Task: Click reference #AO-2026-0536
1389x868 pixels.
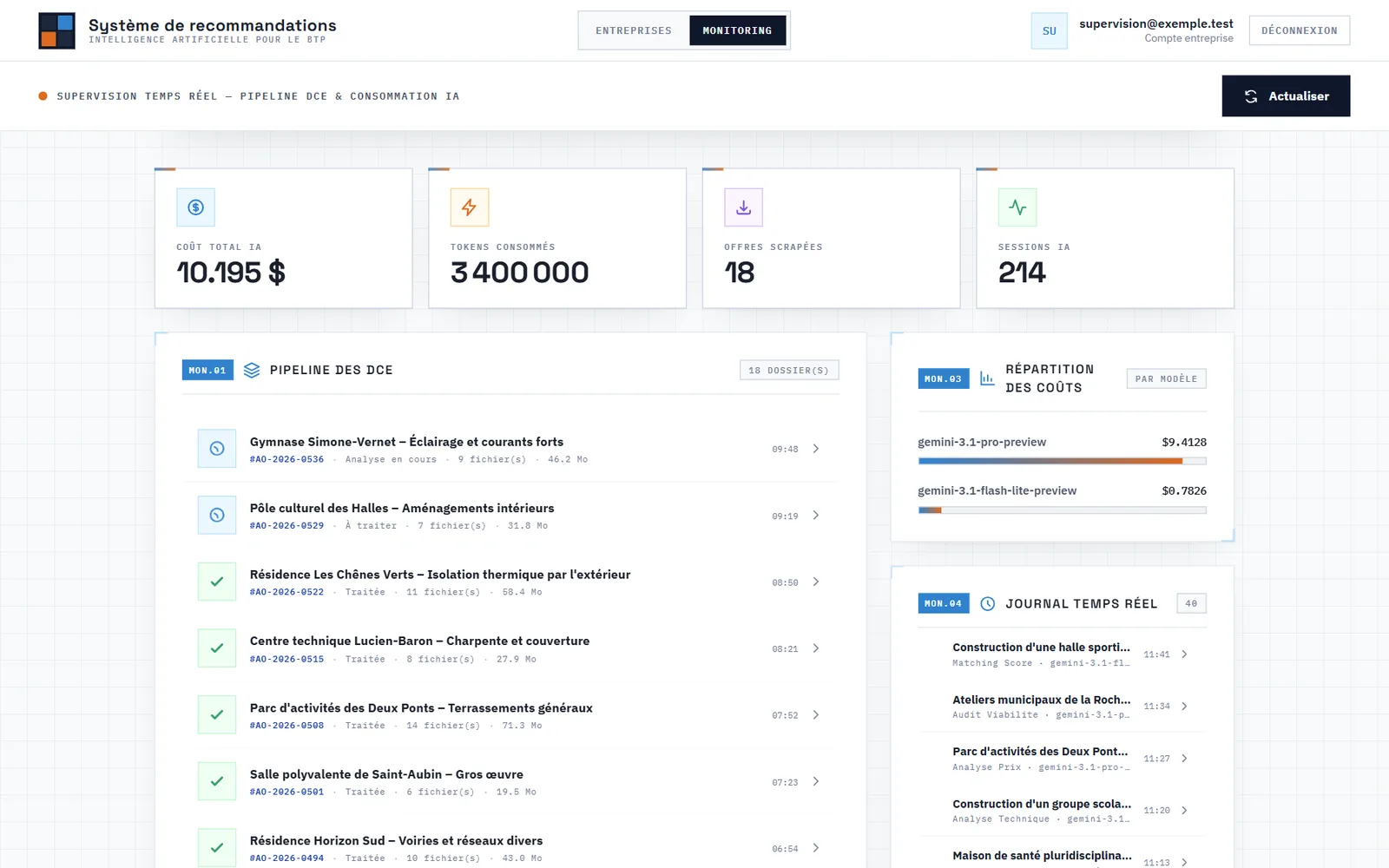Action: [286, 459]
